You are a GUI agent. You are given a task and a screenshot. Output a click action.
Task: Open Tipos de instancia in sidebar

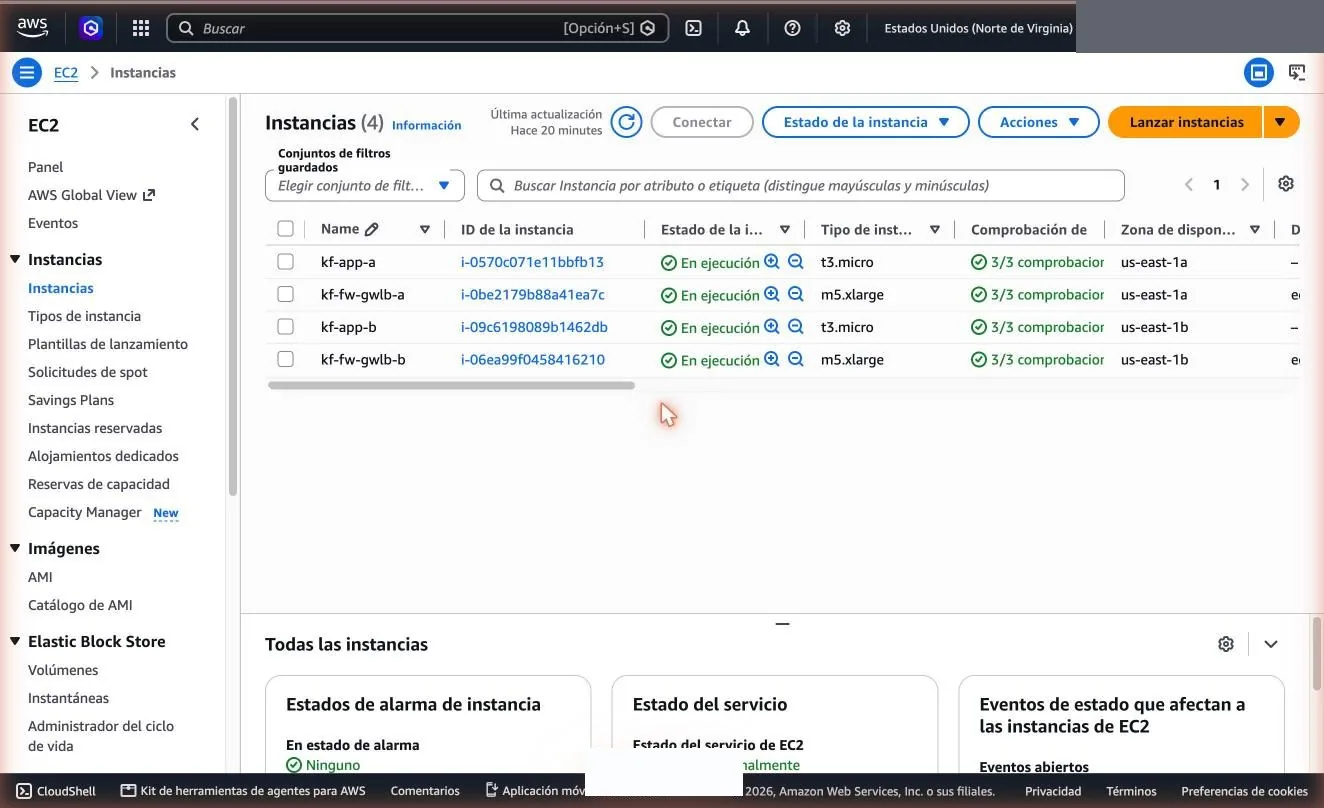(x=84, y=316)
